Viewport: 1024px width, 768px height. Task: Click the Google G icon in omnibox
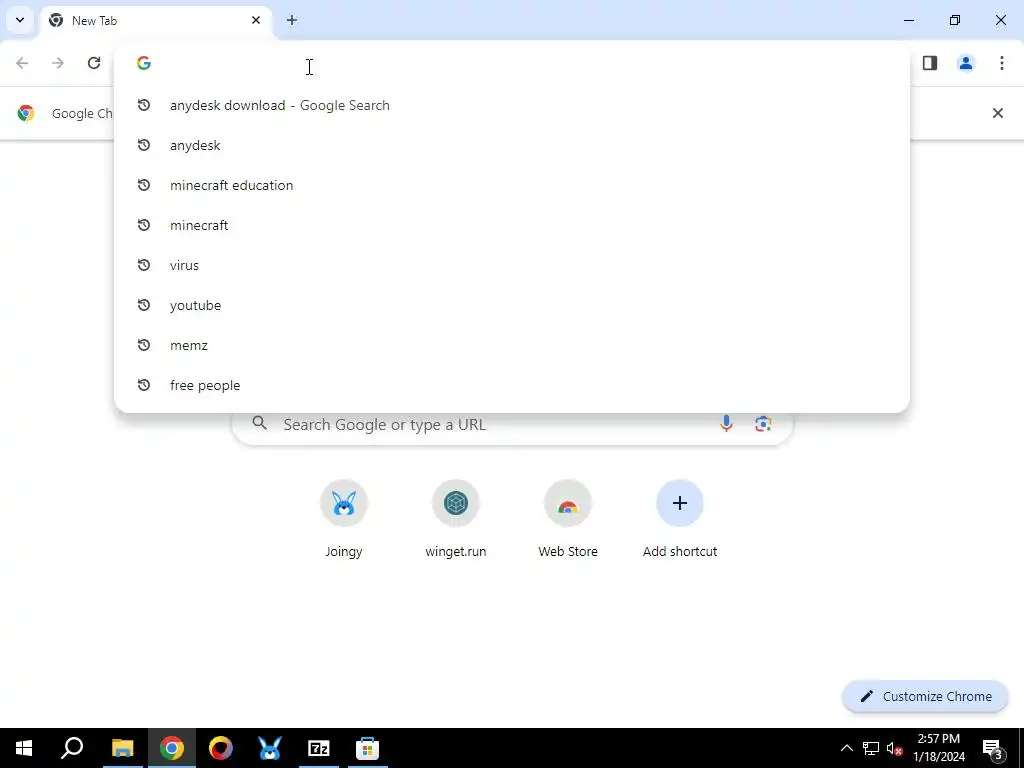(x=144, y=63)
